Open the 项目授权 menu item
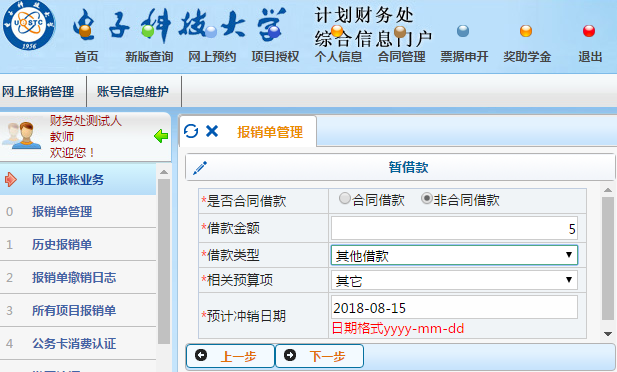Image resolution: width=617 pixels, height=372 pixels. click(275, 57)
